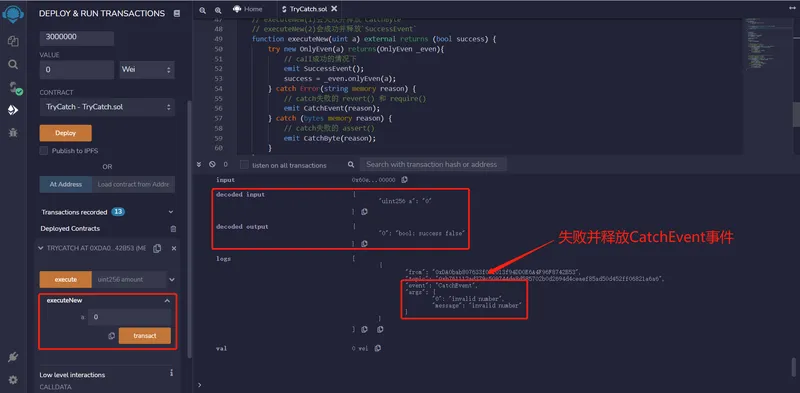Click the terminal vertical scrollbar thumb

click(794, 366)
